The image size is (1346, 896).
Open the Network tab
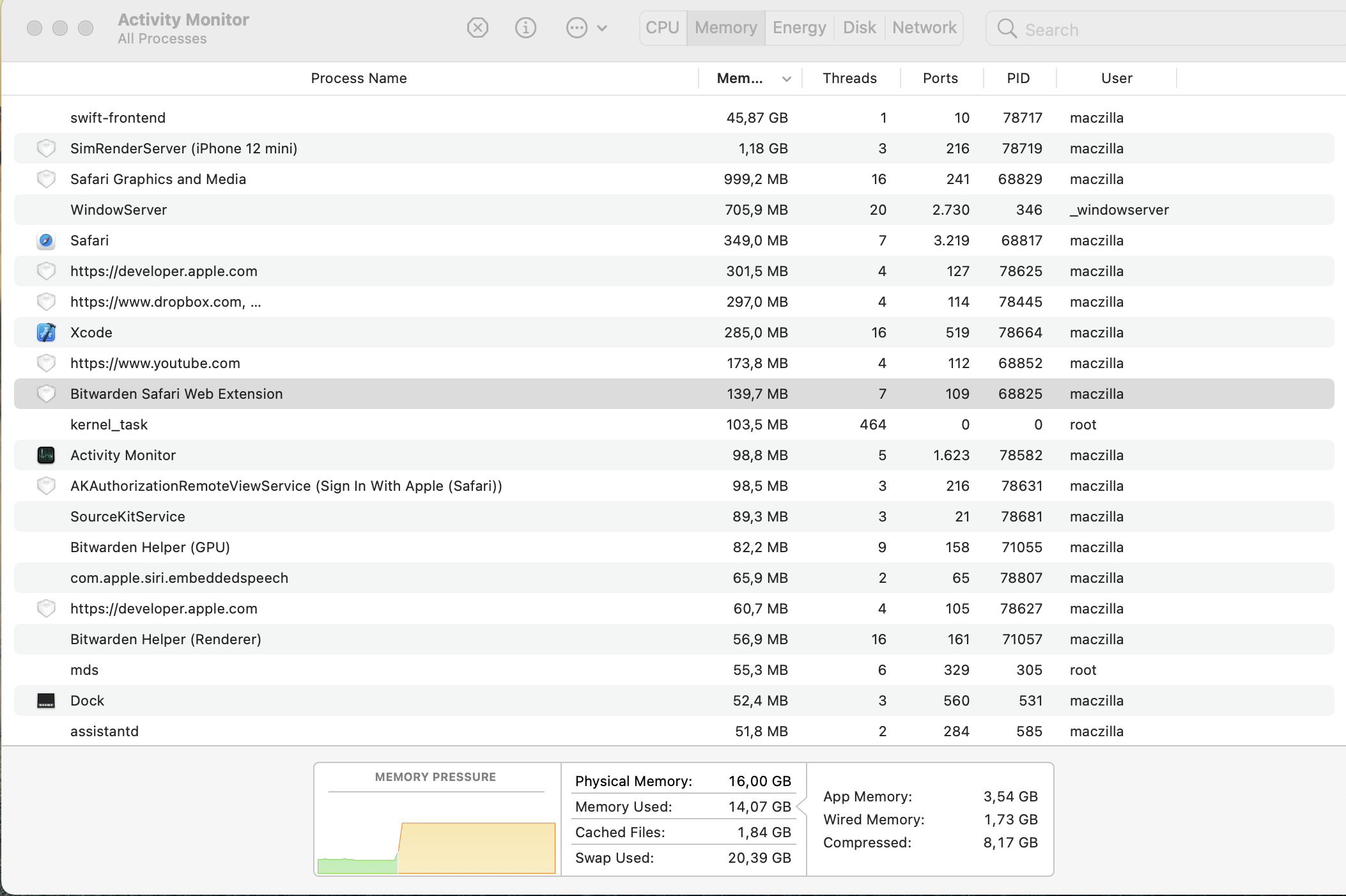(x=924, y=28)
